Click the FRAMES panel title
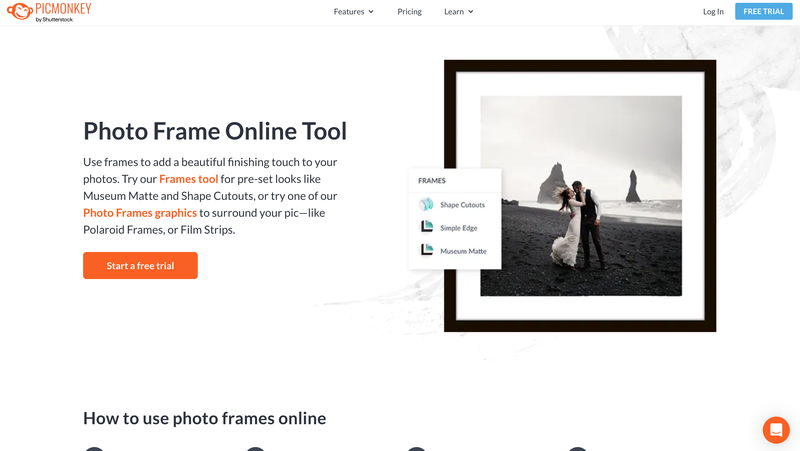 click(x=432, y=181)
